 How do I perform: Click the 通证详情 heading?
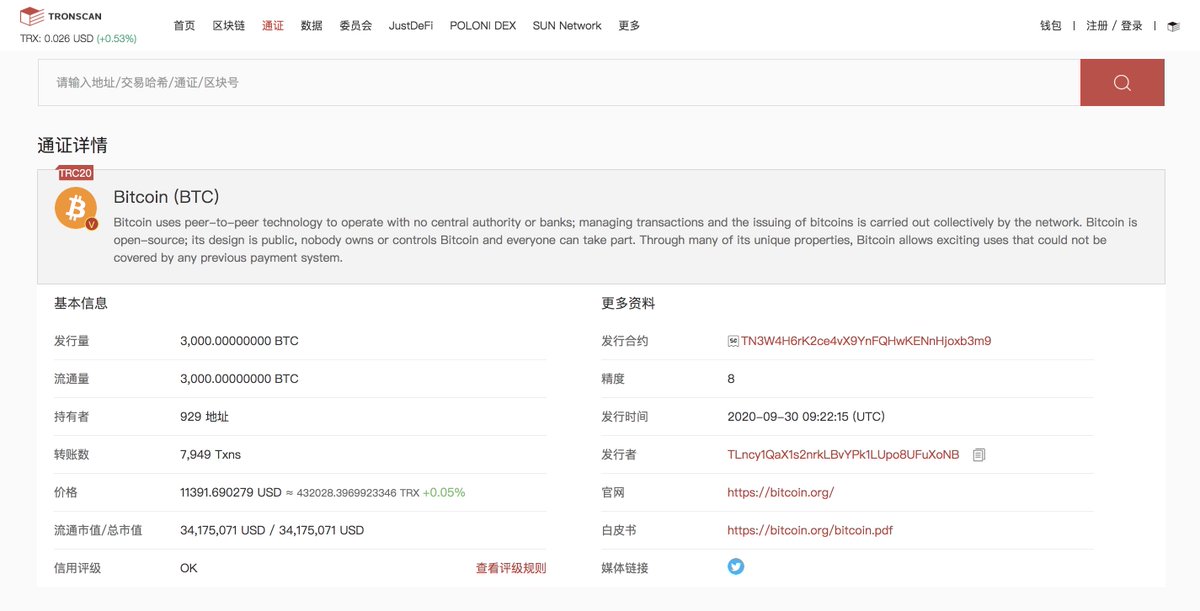(73, 146)
